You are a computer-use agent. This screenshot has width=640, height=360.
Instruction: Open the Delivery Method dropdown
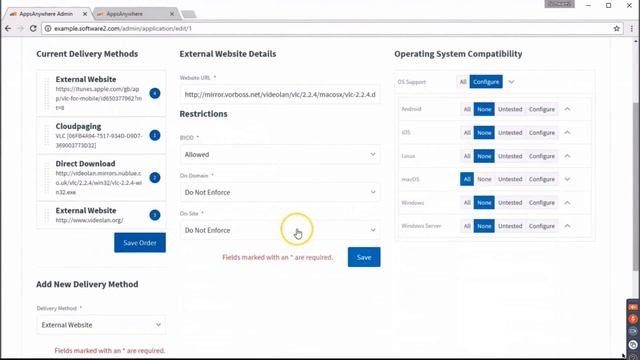tap(101, 325)
